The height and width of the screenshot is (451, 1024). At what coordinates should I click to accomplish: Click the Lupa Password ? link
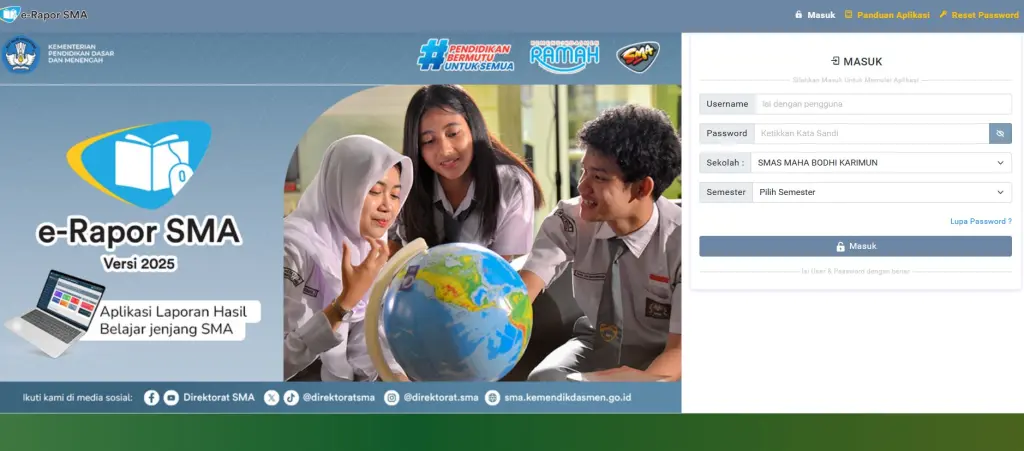coord(981,221)
